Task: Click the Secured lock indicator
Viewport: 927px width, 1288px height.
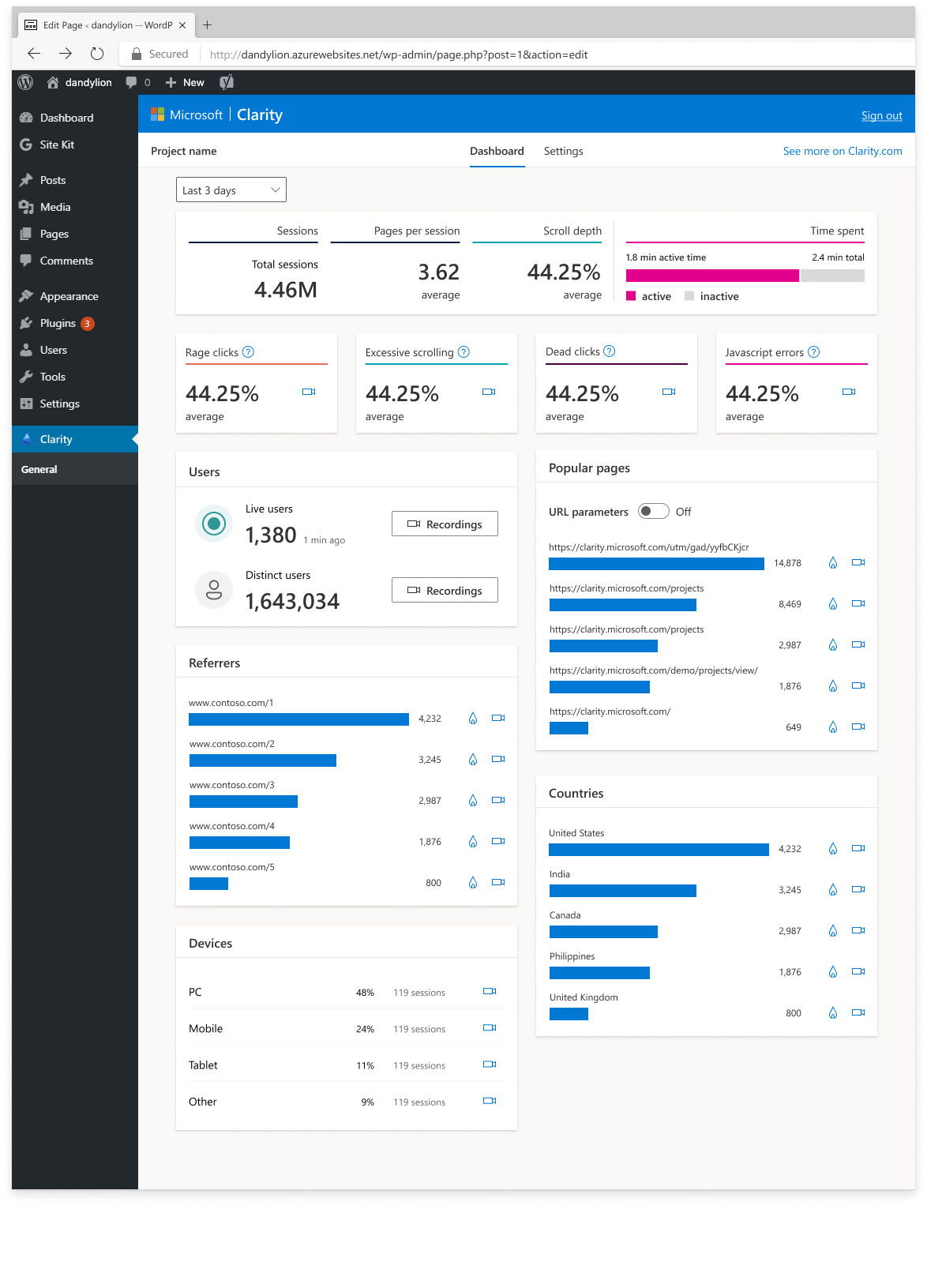Action: [160, 54]
